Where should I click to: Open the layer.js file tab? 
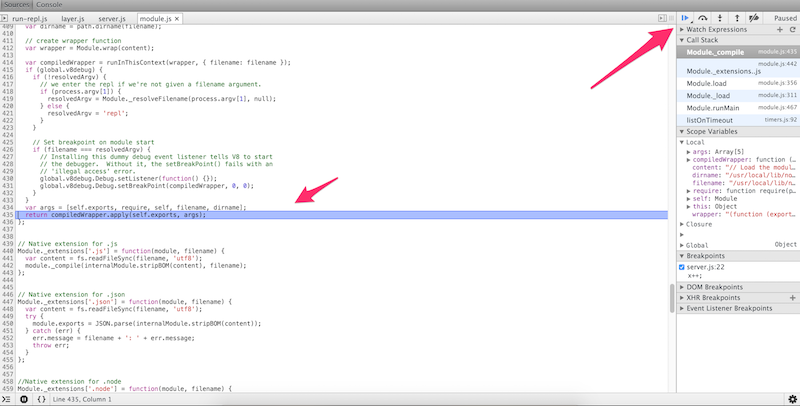(72, 18)
